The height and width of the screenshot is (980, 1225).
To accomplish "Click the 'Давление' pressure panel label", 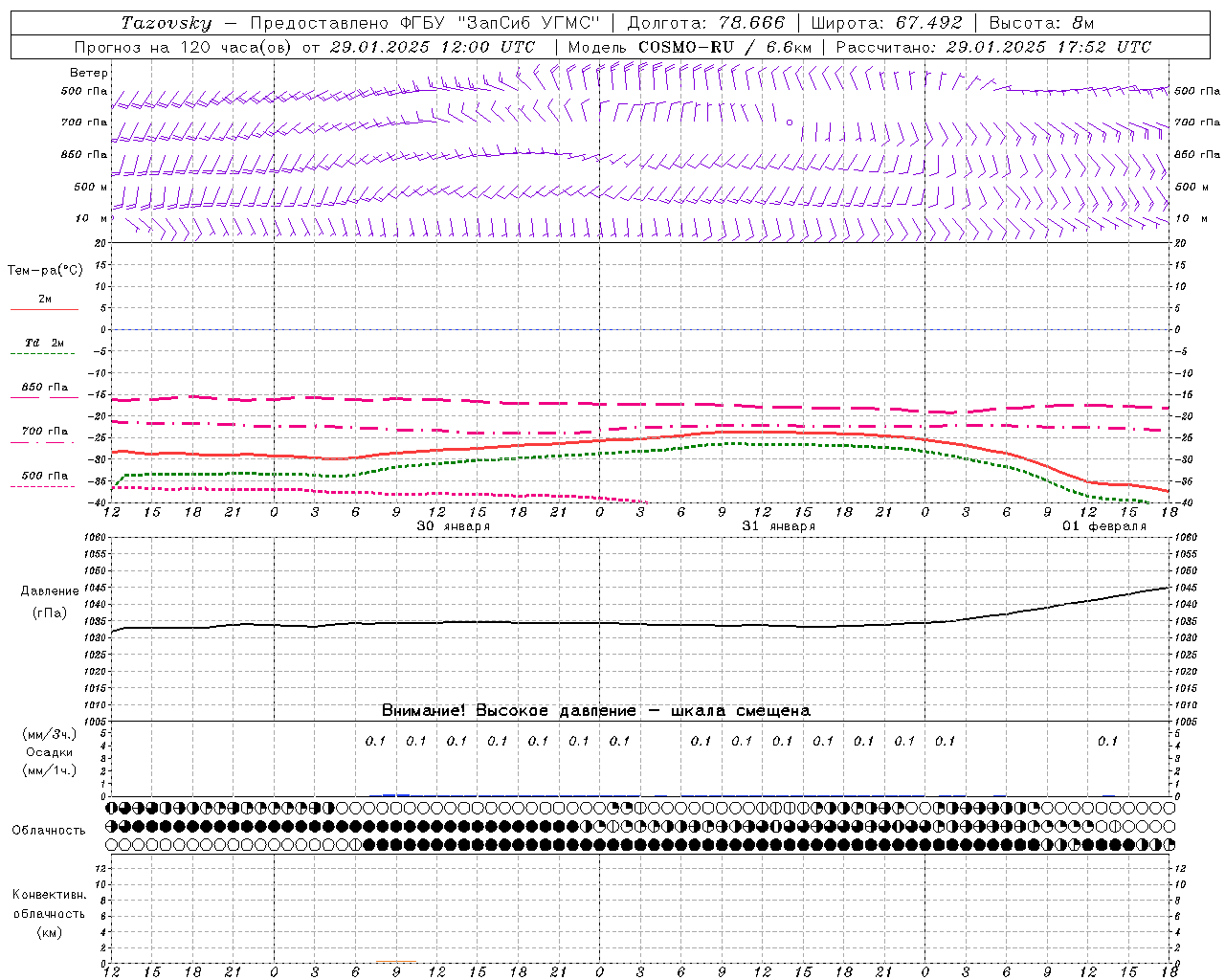I will click(x=50, y=591).
